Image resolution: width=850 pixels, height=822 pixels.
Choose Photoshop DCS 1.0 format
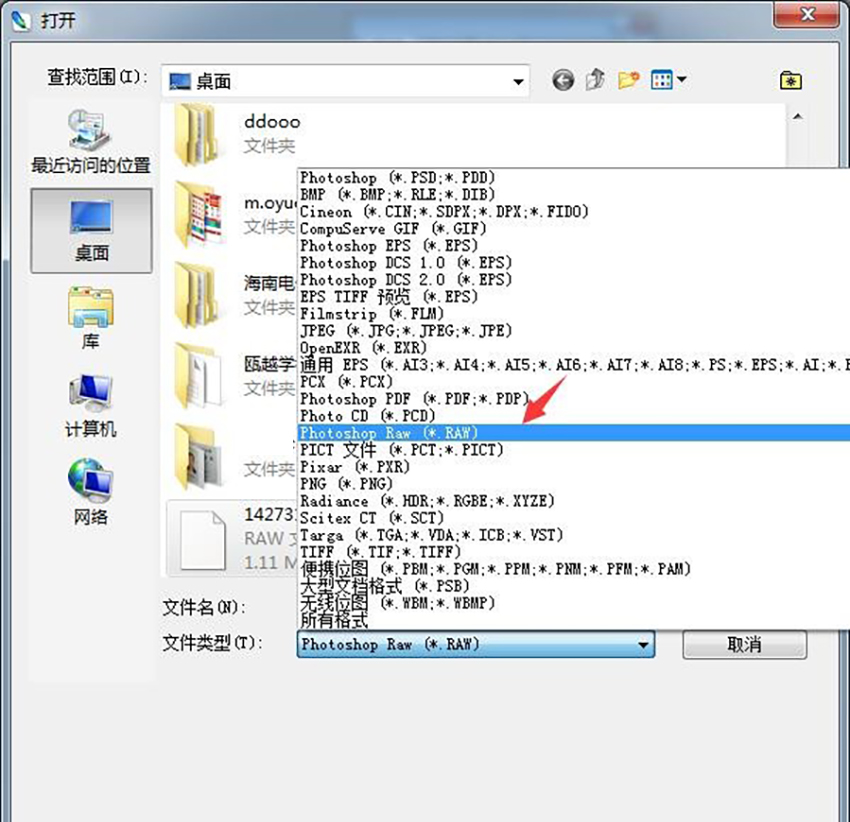(574, 262)
